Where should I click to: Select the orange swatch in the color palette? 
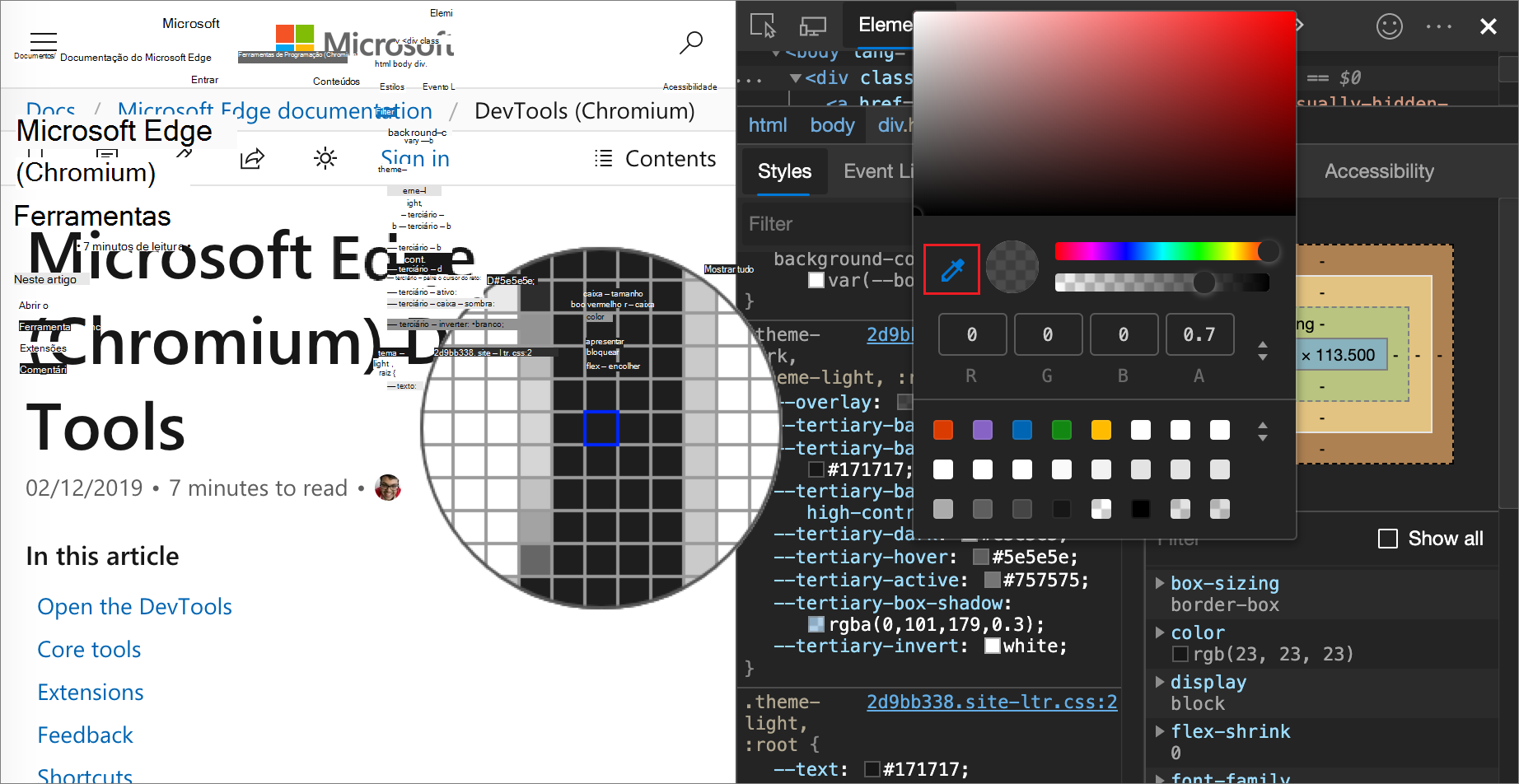942,429
